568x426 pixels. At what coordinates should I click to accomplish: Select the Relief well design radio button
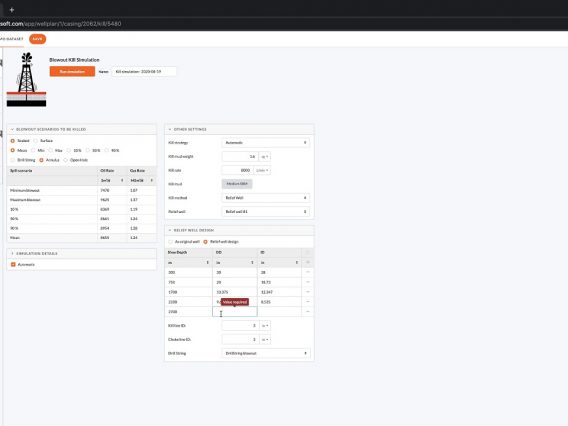205,242
